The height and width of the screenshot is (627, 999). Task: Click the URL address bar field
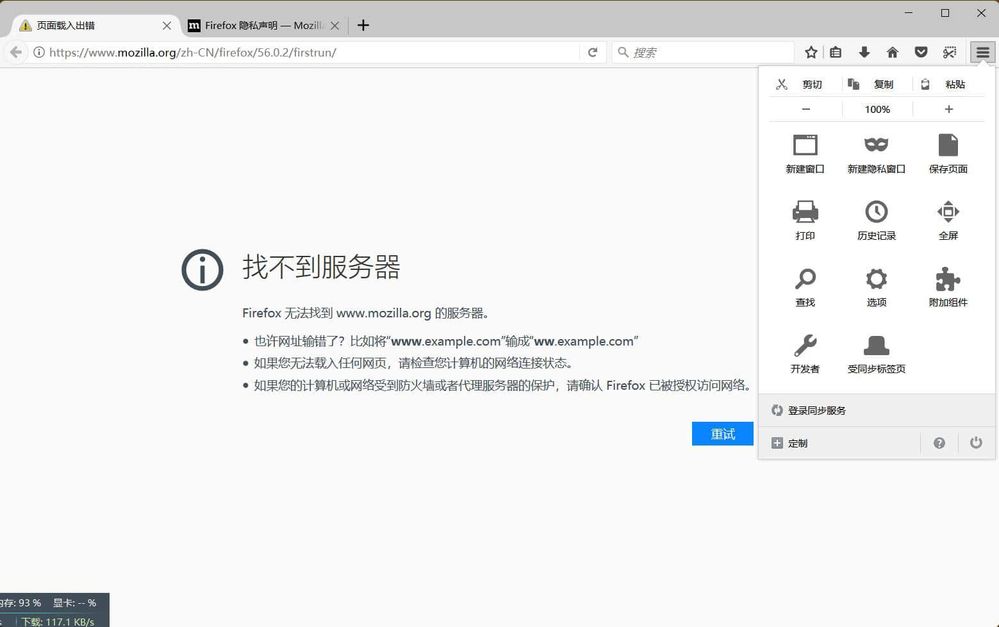pyautogui.click(x=306, y=52)
